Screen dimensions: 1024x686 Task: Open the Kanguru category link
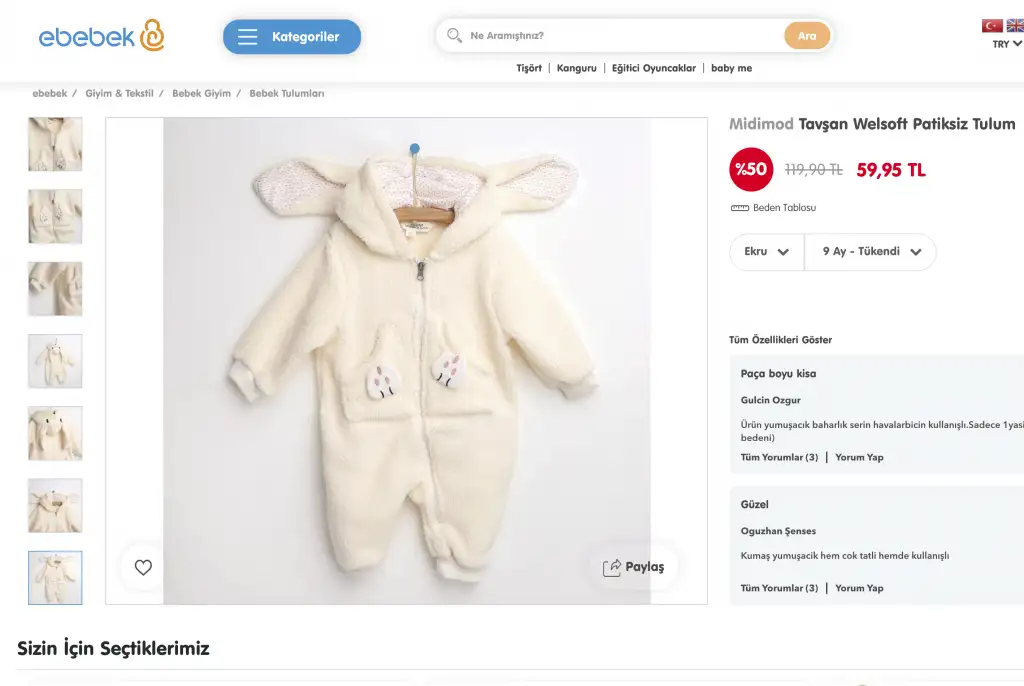576,68
